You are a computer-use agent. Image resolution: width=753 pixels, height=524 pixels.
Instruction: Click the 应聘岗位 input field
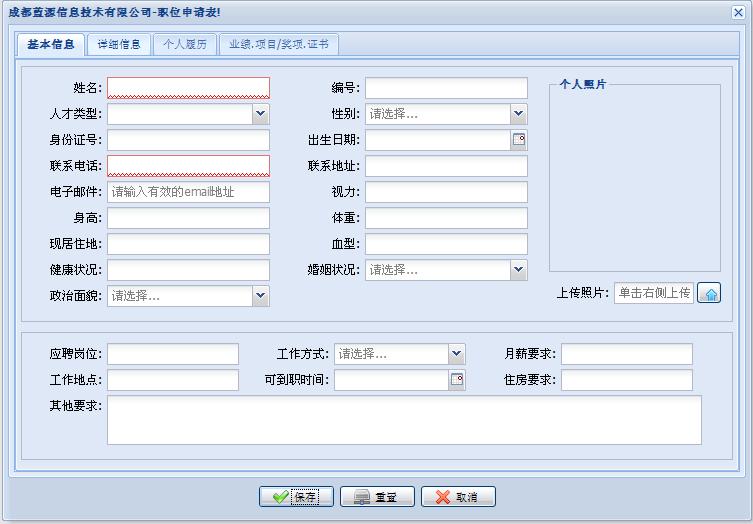pyautogui.click(x=173, y=354)
